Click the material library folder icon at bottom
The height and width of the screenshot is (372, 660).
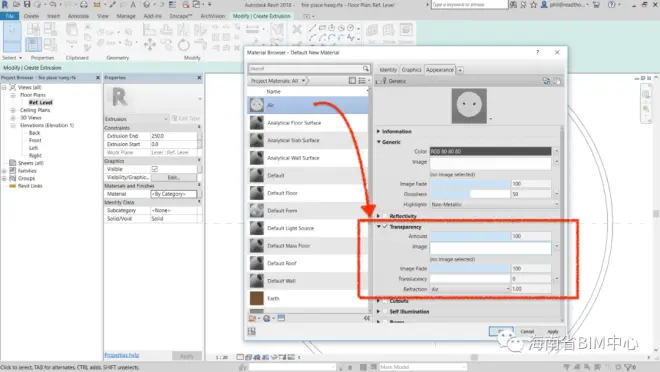pos(253,319)
